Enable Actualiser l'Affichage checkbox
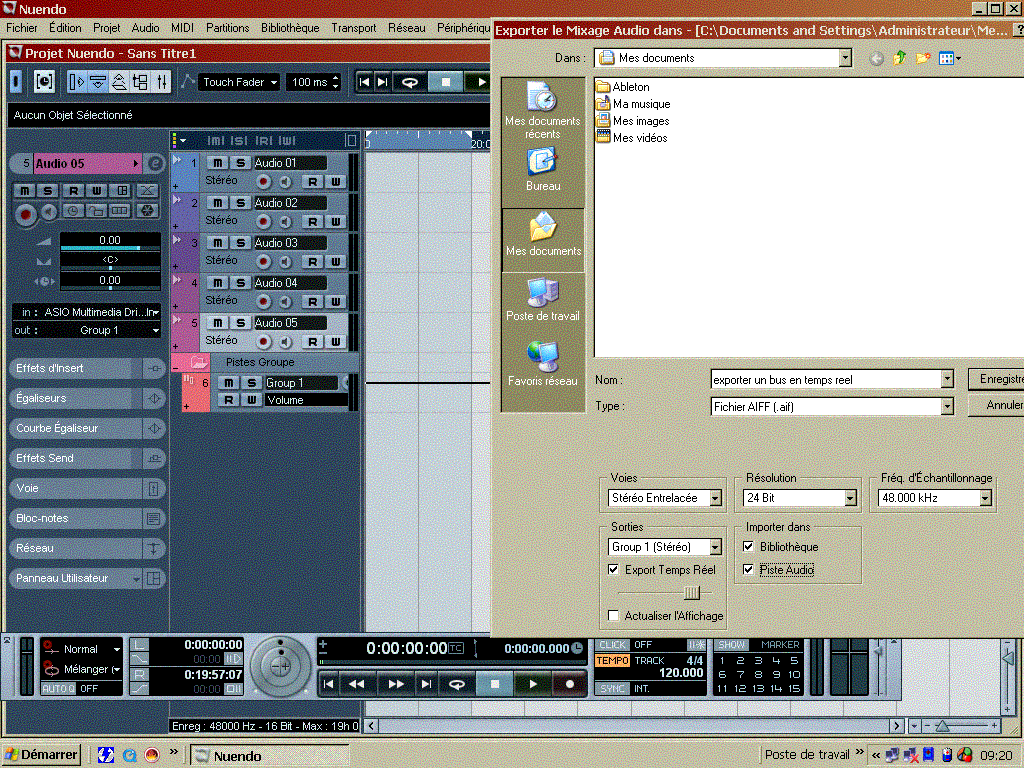The width and height of the screenshot is (1024, 768). pyautogui.click(x=614, y=616)
